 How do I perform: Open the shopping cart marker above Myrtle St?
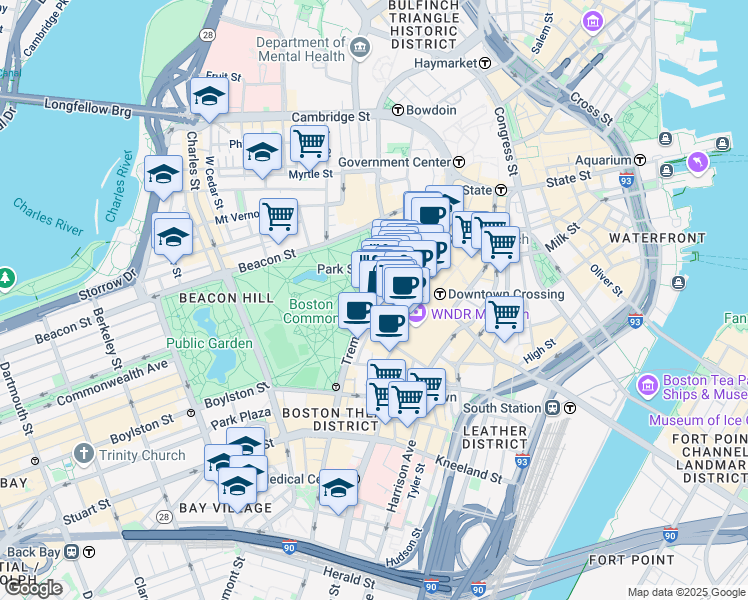[310, 146]
